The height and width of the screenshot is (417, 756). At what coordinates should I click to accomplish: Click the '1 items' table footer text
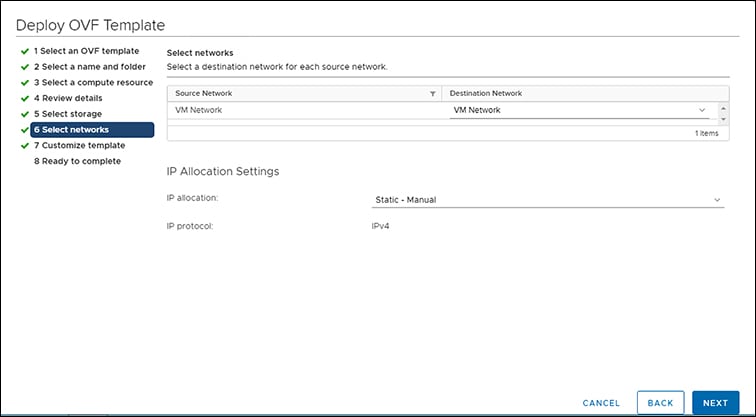[x=706, y=134]
